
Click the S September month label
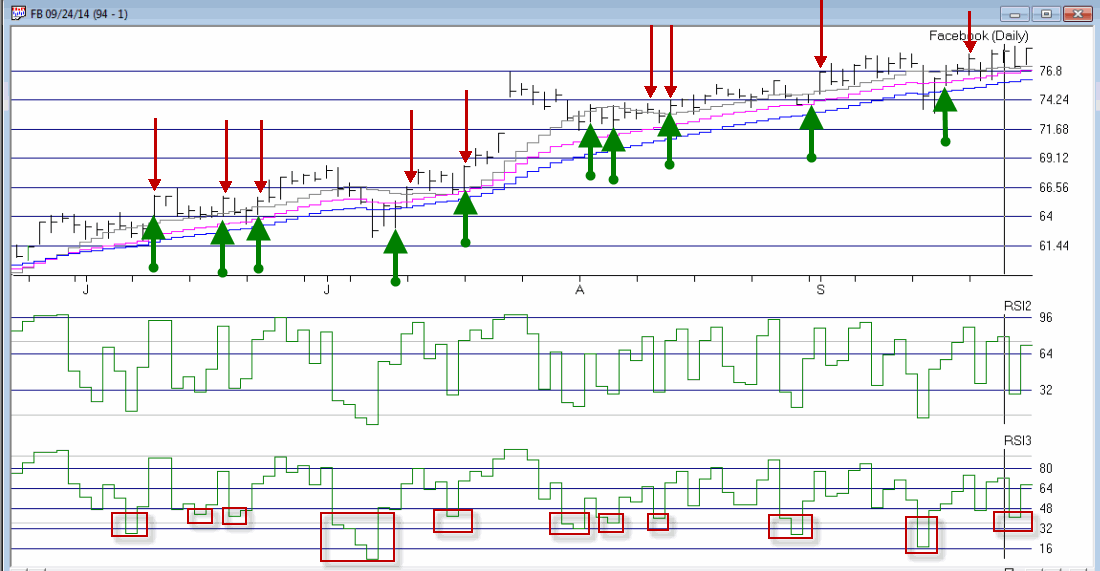820,289
